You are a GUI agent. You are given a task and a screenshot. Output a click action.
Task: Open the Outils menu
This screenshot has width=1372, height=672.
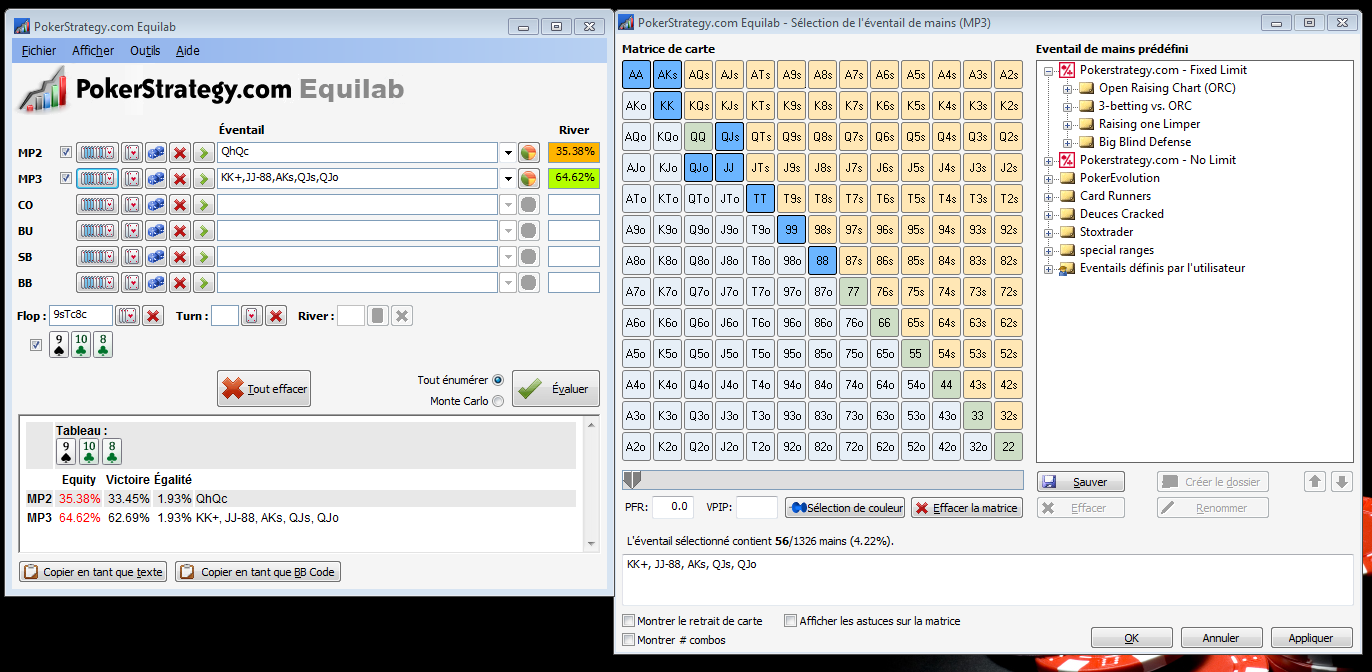click(x=145, y=50)
